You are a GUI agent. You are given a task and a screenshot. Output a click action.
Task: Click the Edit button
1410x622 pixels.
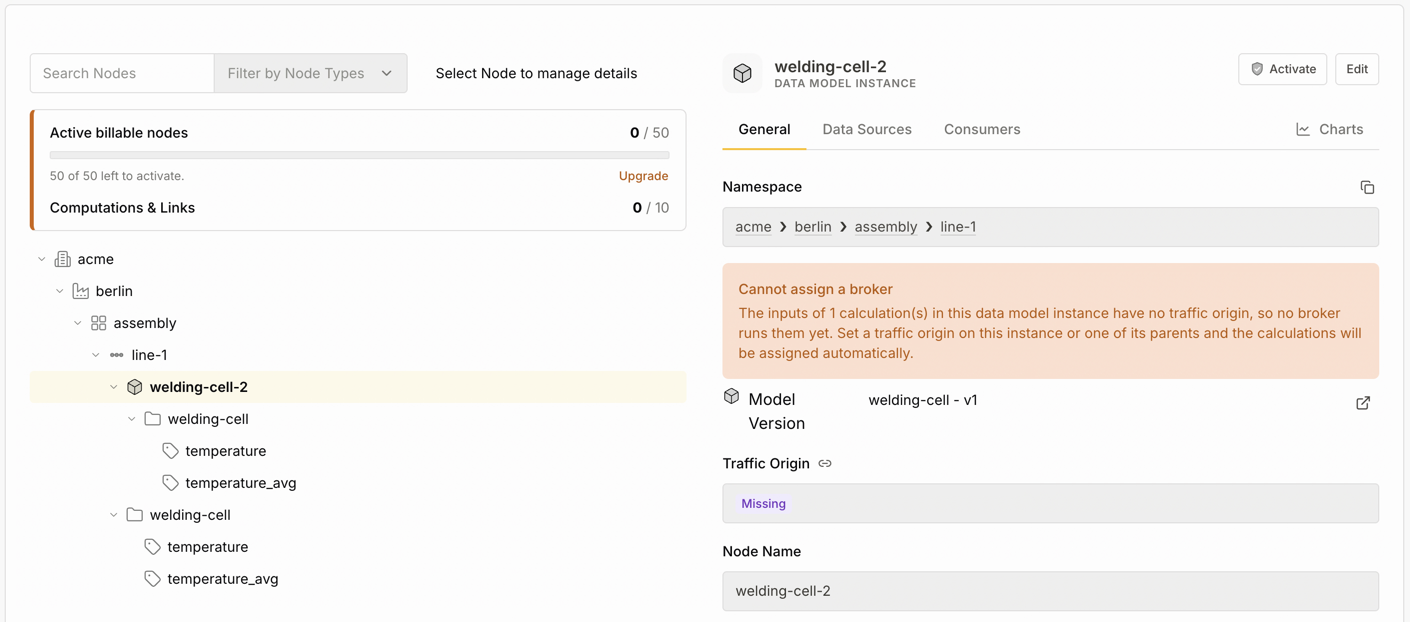tap(1357, 69)
